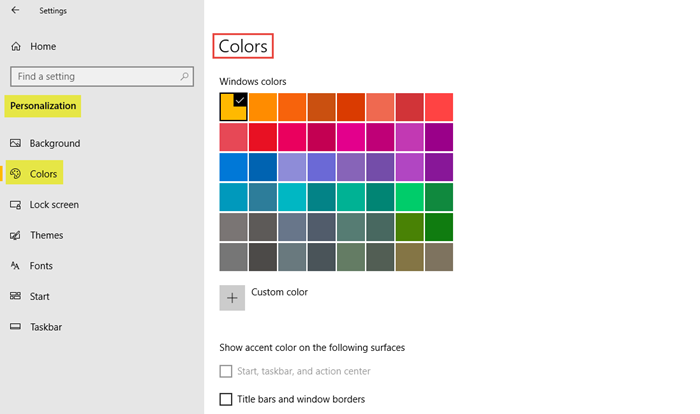Select the checked yellow color swatch
Viewport: 700px width, 414px height.
tap(233, 107)
